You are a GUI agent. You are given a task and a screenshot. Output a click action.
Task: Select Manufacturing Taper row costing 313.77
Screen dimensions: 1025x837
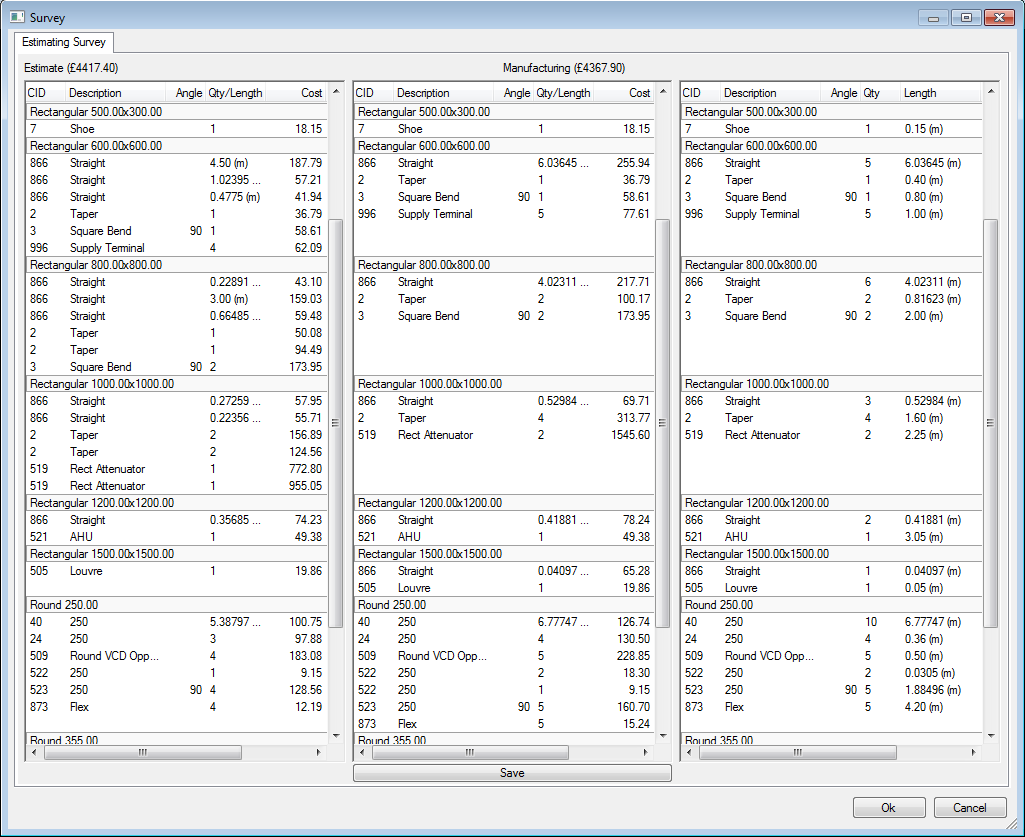click(504, 418)
